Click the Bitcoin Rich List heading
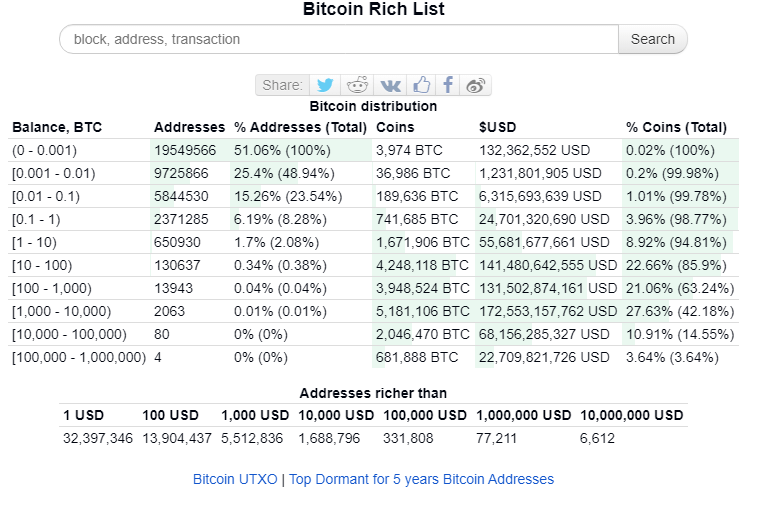757x508 pixels. (374, 9)
